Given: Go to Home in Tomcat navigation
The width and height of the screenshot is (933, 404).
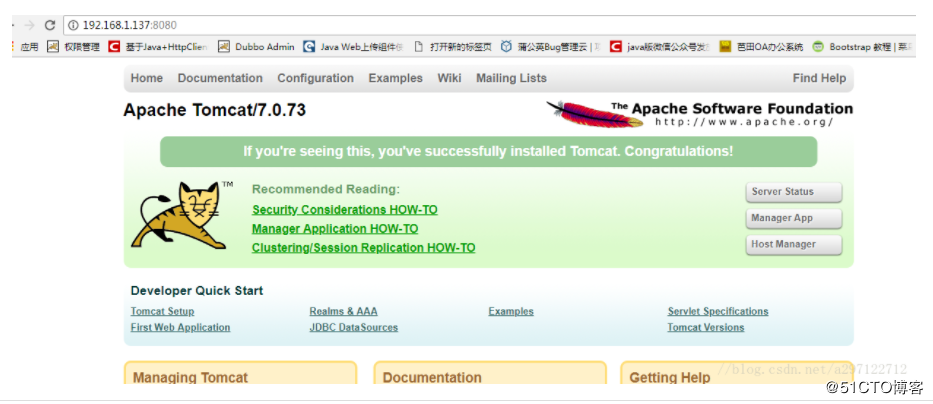Looking at the screenshot, I should [146, 78].
